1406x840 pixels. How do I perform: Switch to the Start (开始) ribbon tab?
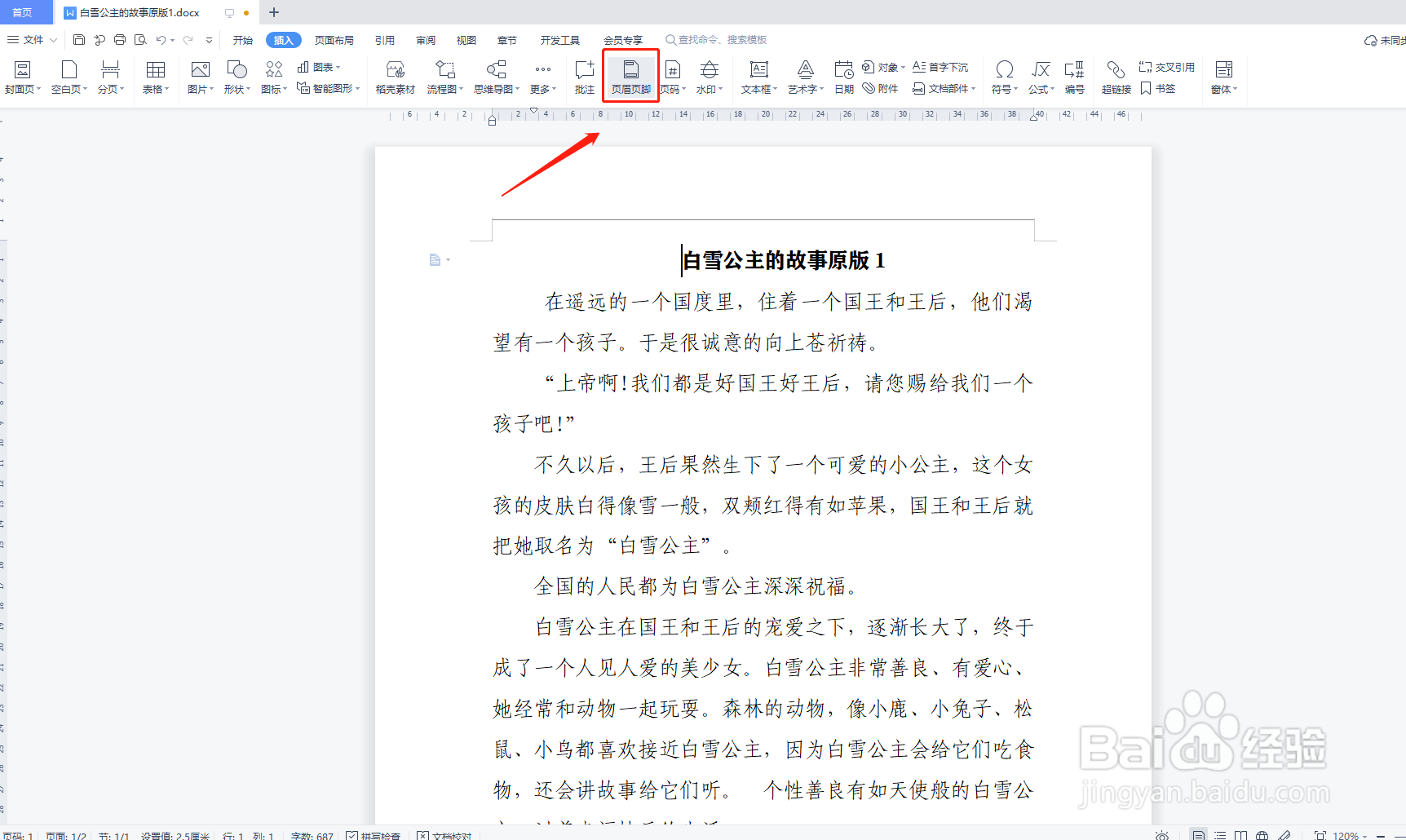(x=242, y=40)
